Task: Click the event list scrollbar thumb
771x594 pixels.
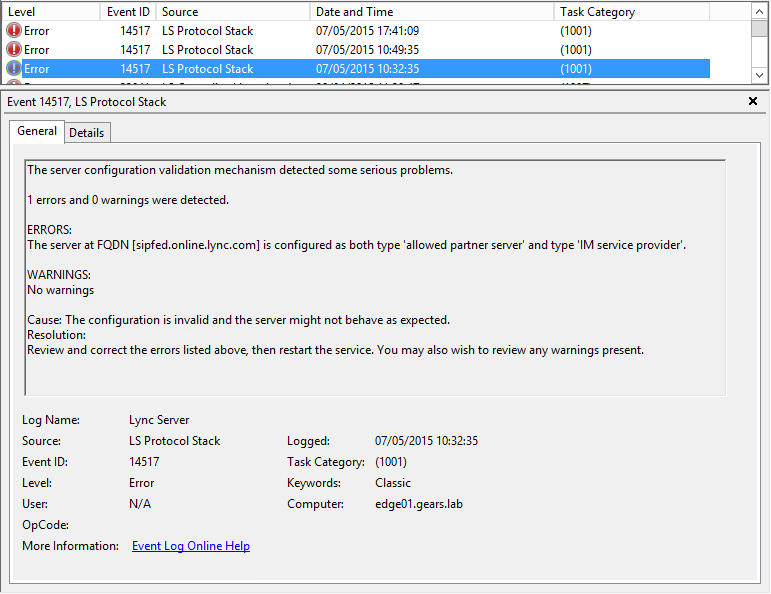Action: [x=759, y=28]
